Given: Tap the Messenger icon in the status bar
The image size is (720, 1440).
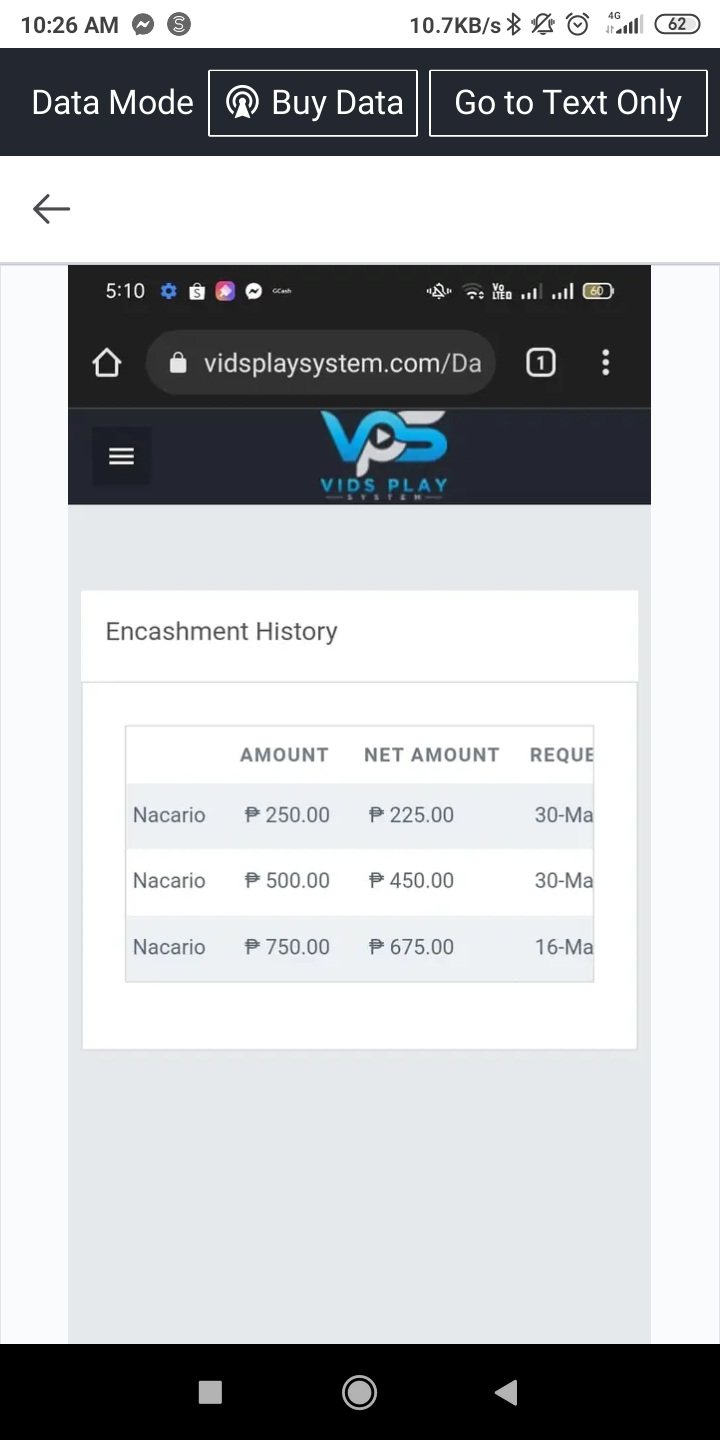Looking at the screenshot, I should [144, 25].
